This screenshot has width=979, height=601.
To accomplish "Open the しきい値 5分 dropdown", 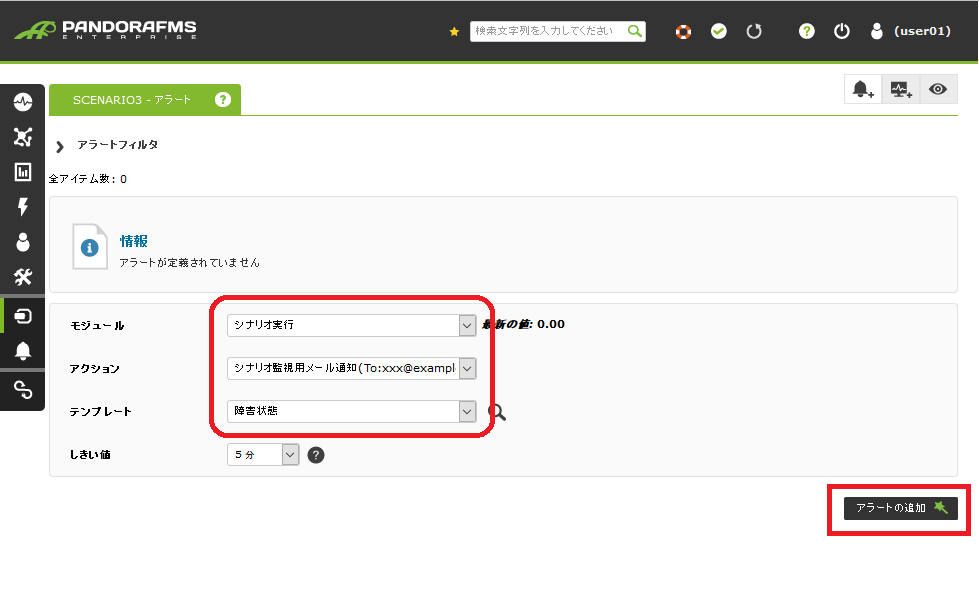I will [263, 454].
